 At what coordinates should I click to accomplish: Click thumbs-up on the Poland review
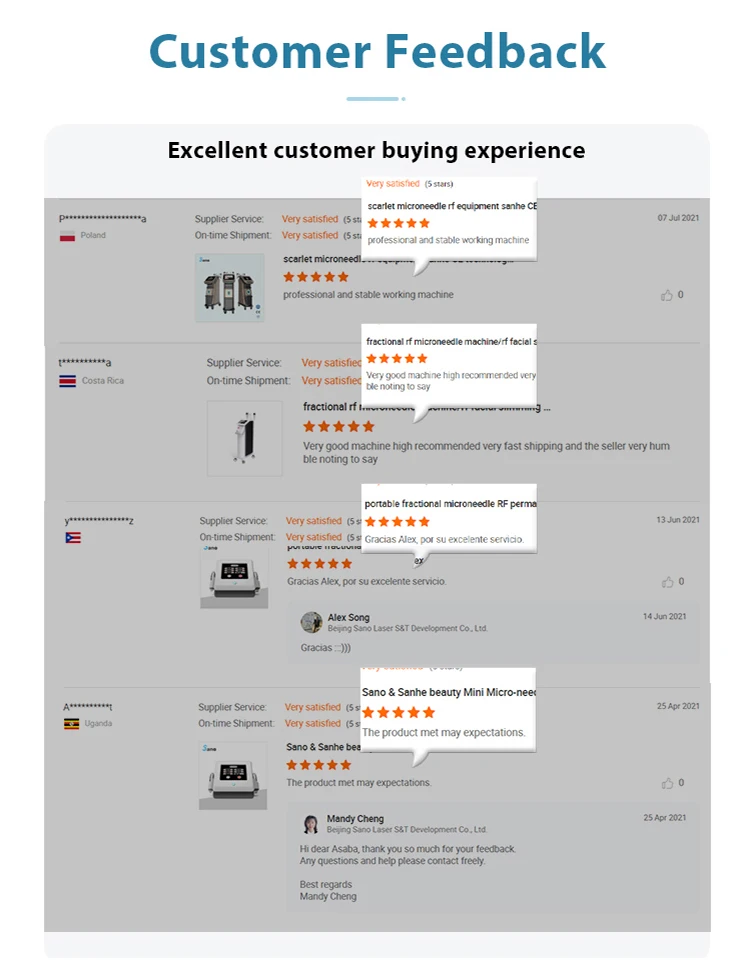(667, 295)
